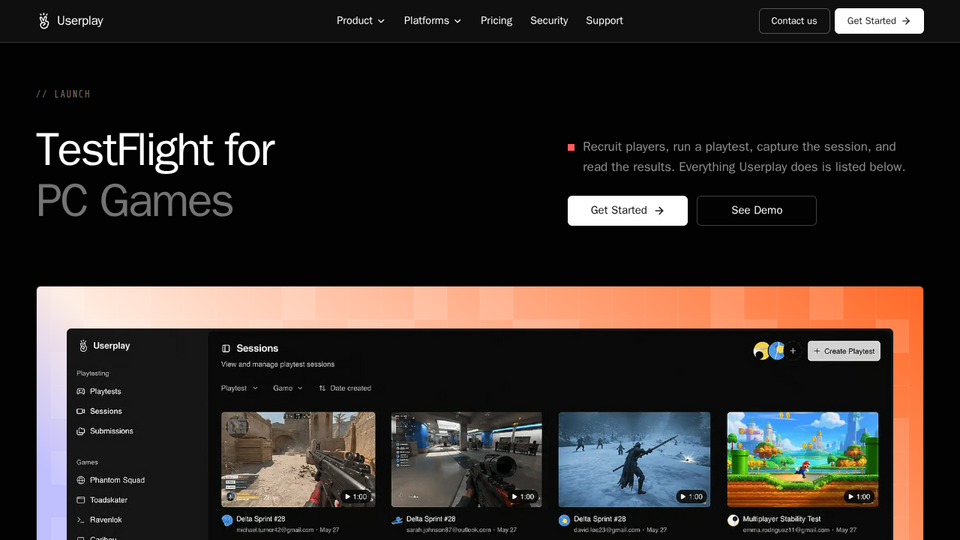Open the Product dropdown menu
The image size is (960, 540).
360,21
